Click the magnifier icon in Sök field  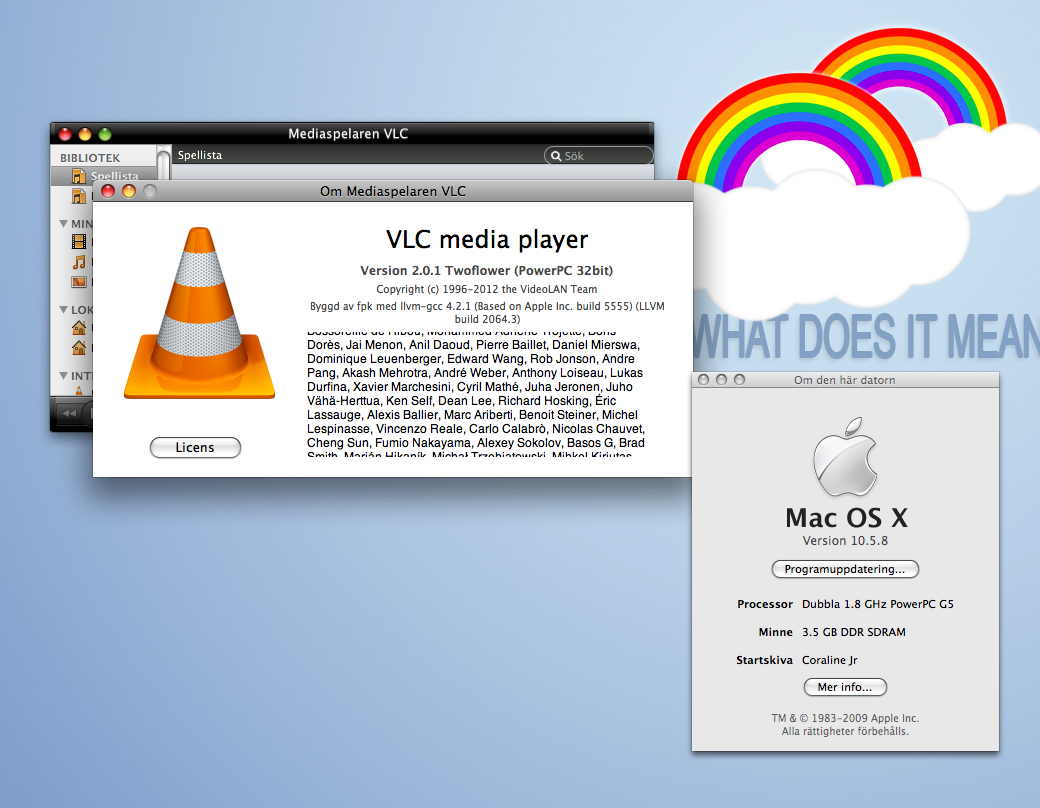556,156
